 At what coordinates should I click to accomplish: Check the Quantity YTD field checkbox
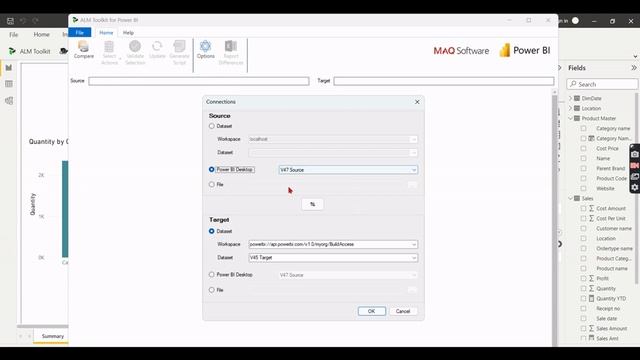point(583,298)
